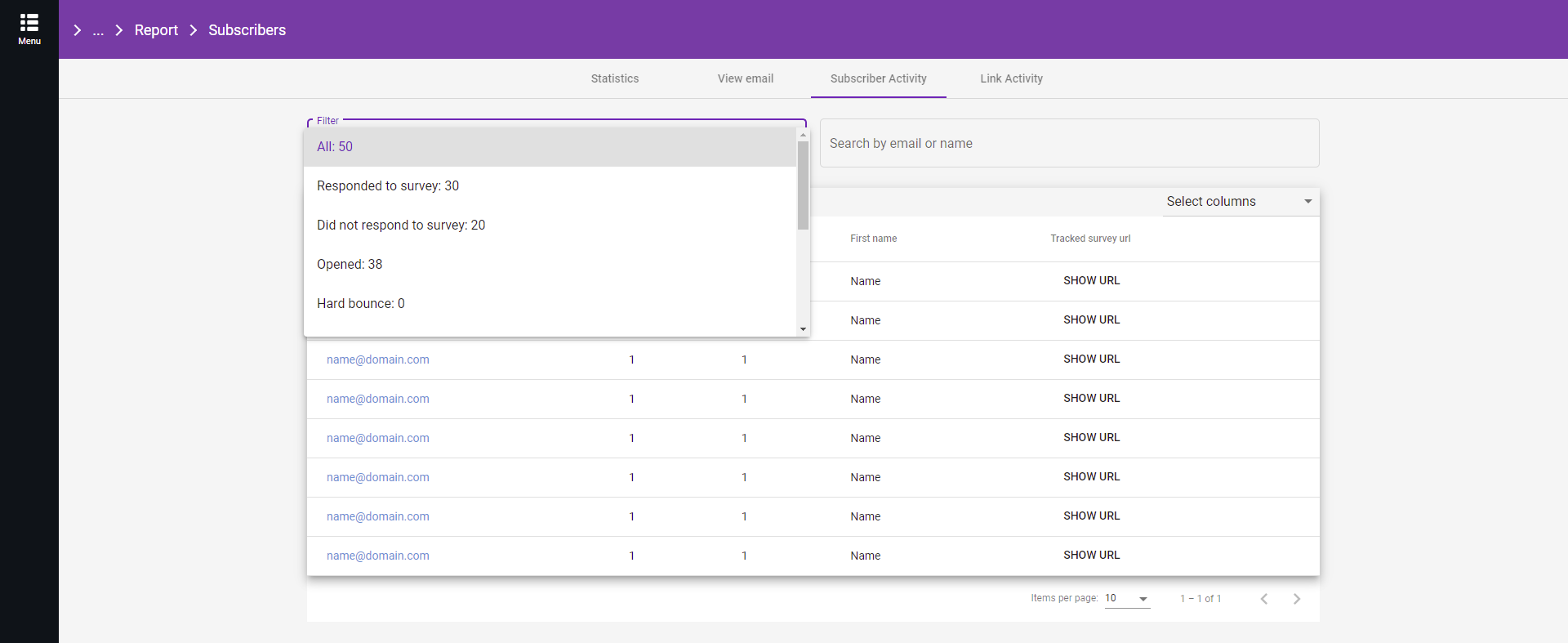Image resolution: width=1568 pixels, height=643 pixels.
Task: Click the Tracked survey url column header
Action: coord(1090,239)
